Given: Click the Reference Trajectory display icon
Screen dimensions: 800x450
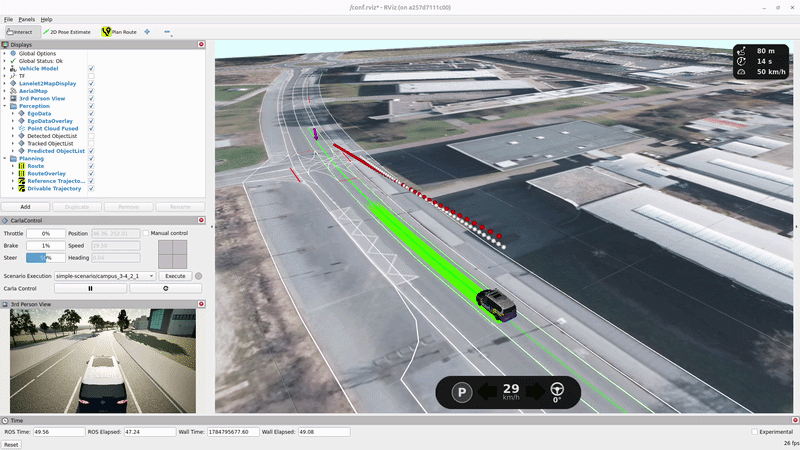Looking at the screenshot, I should [x=21, y=181].
